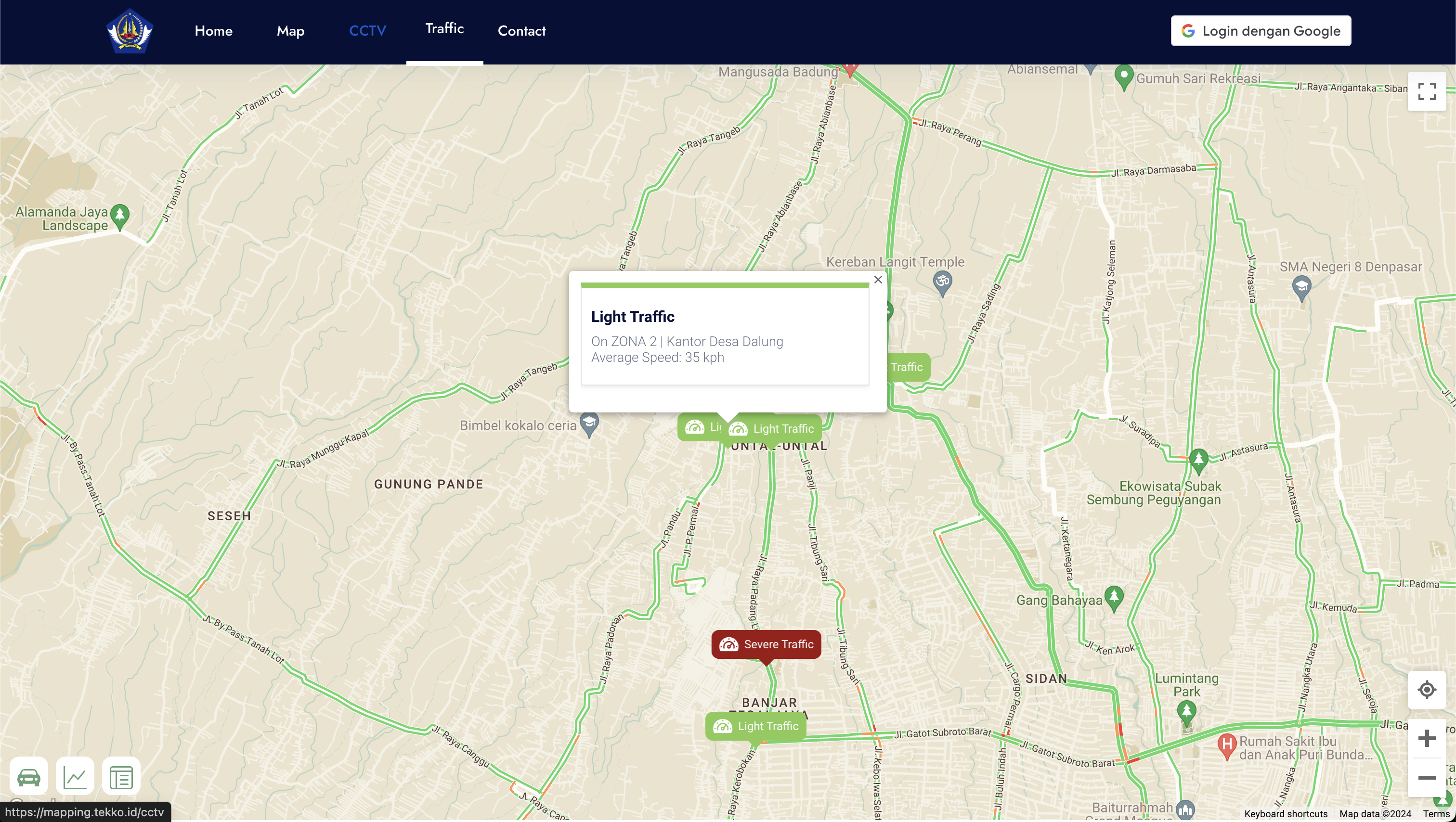Select the Severe Traffic marker
The image size is (1456, 822).
coord(766,644)
